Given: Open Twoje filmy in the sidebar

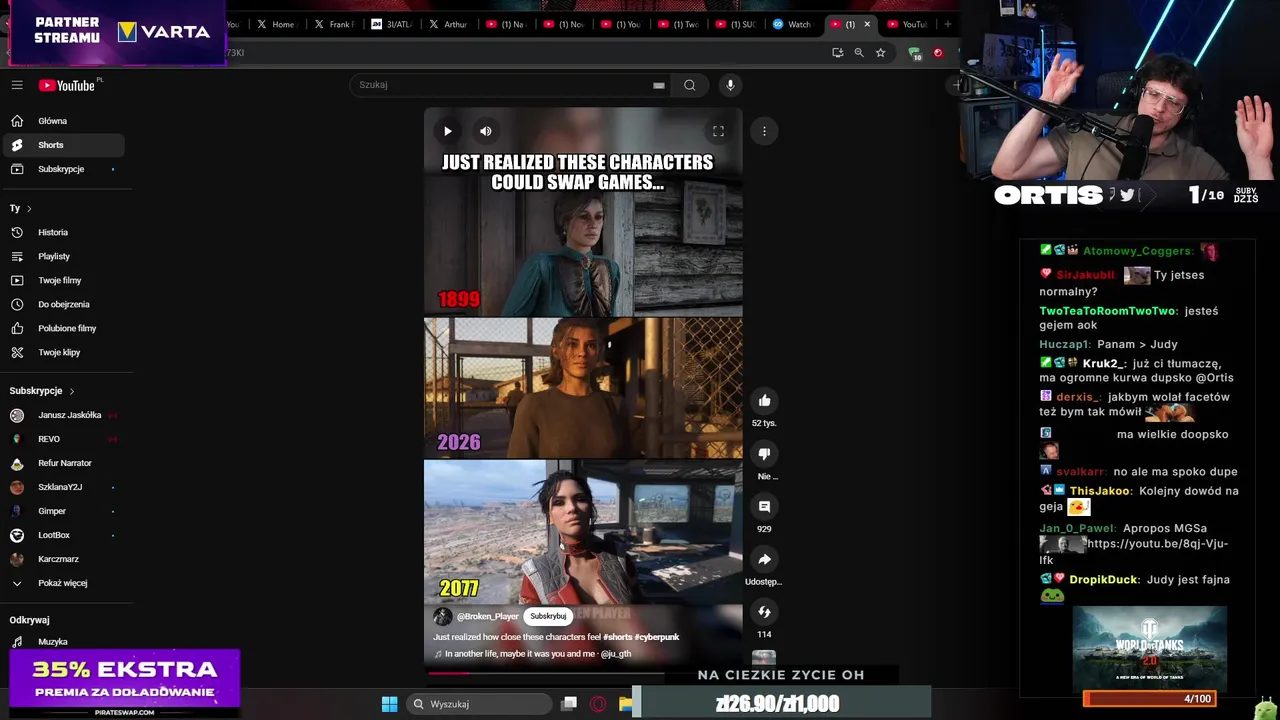Looking at the screenshot, I should click(x=62, y=280).
